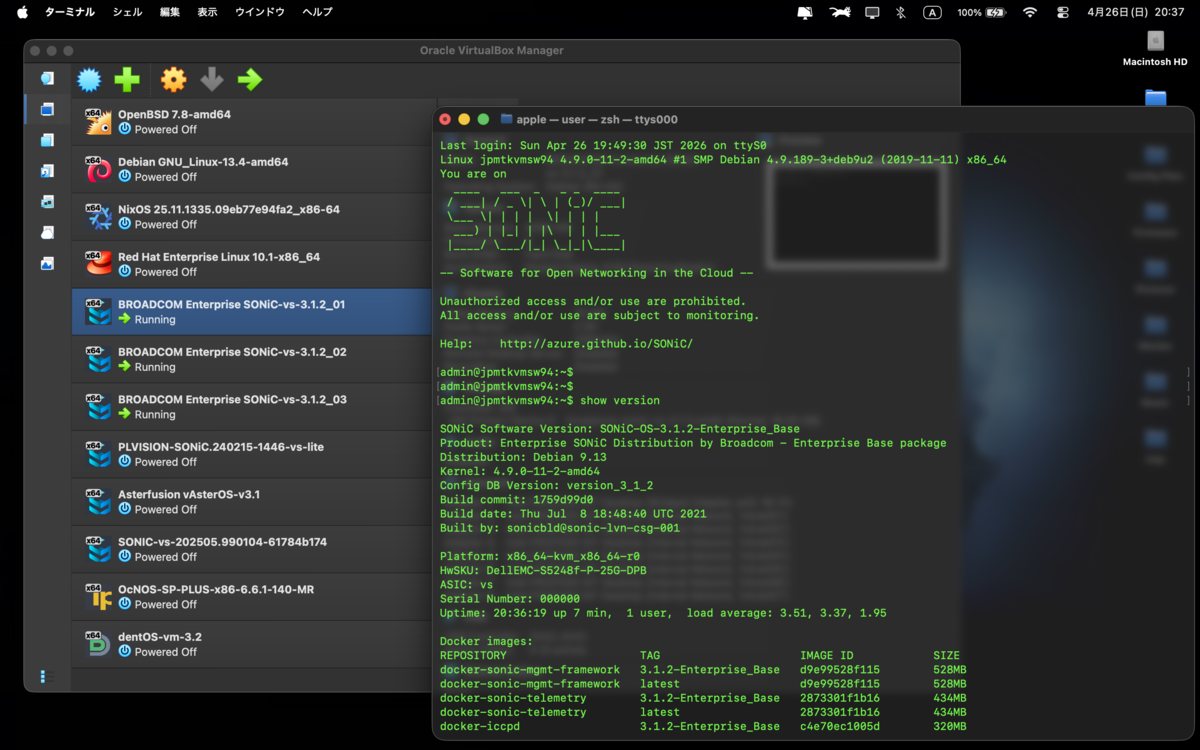The height and width of the screenshot is (750, 1200).
Task: Click the dentOS-vm-3.2 VM icon
Action: (98, 644)
